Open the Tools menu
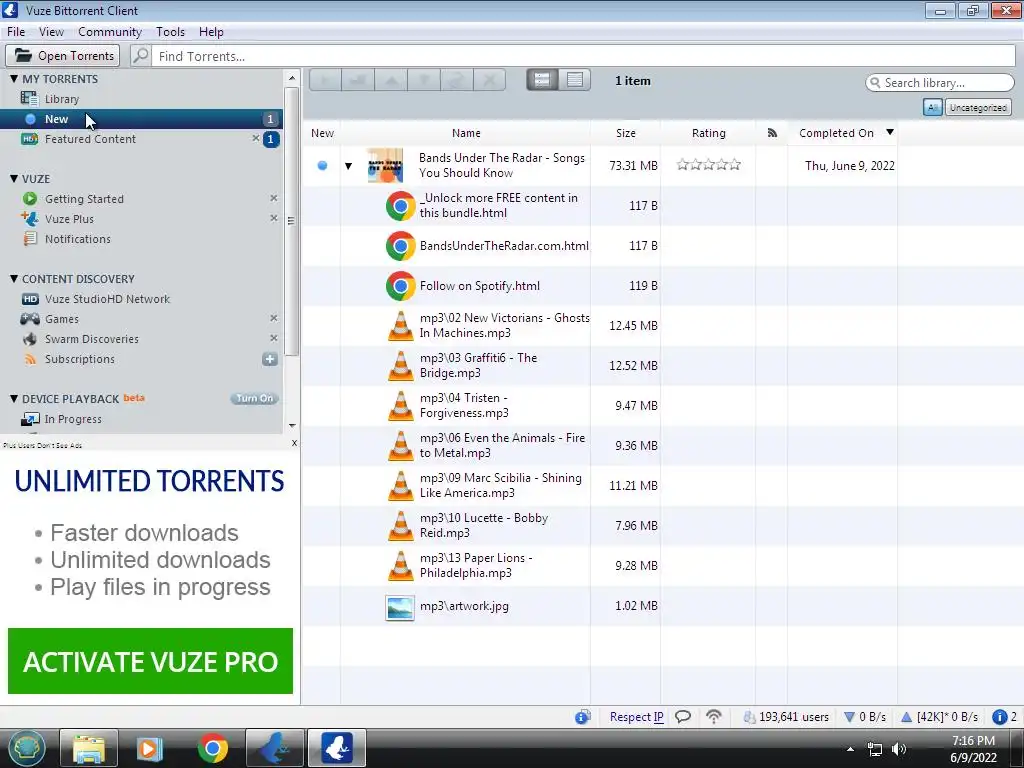 (170, 31)
